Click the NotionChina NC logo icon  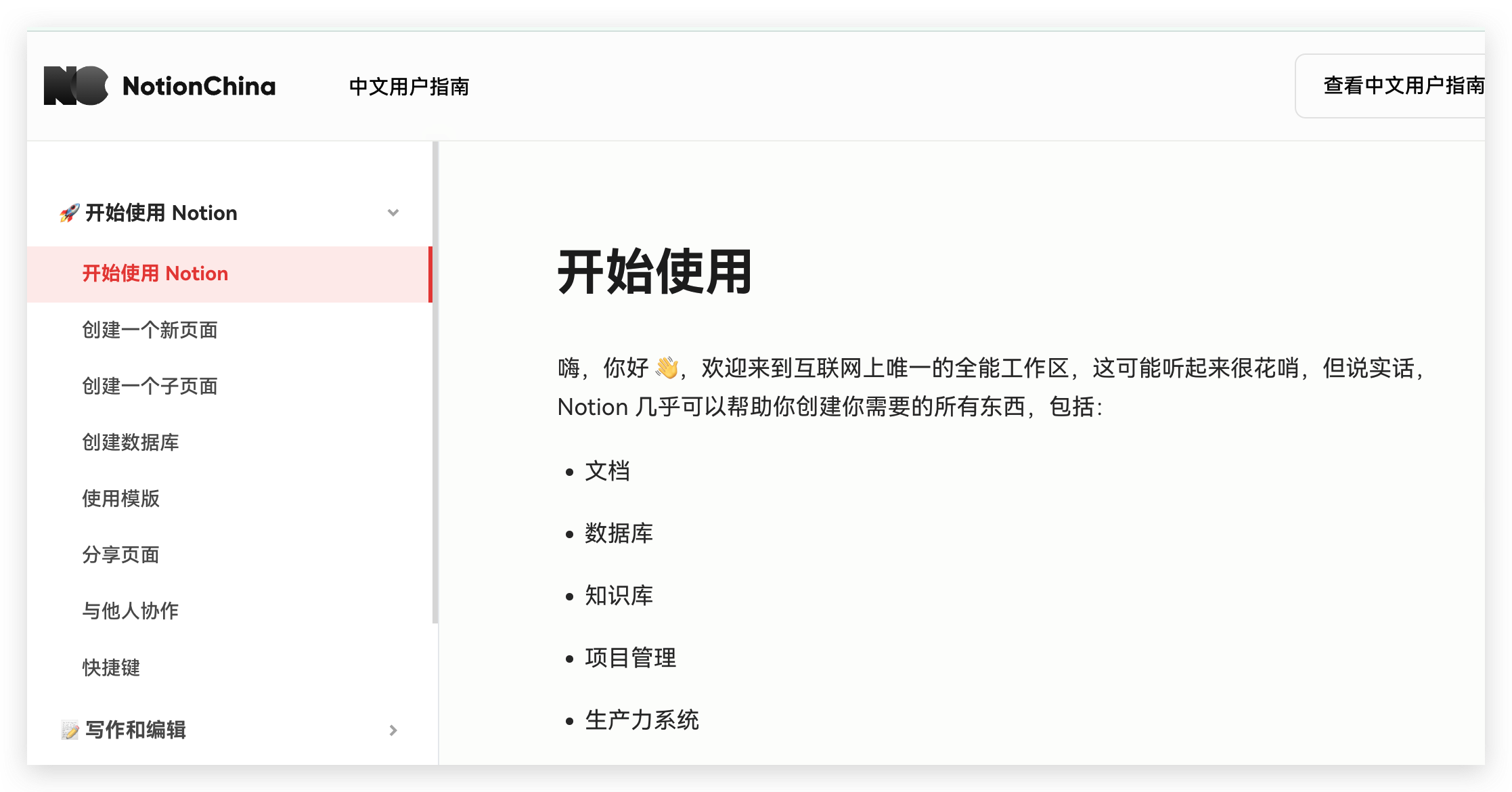[x=76, y=86]
